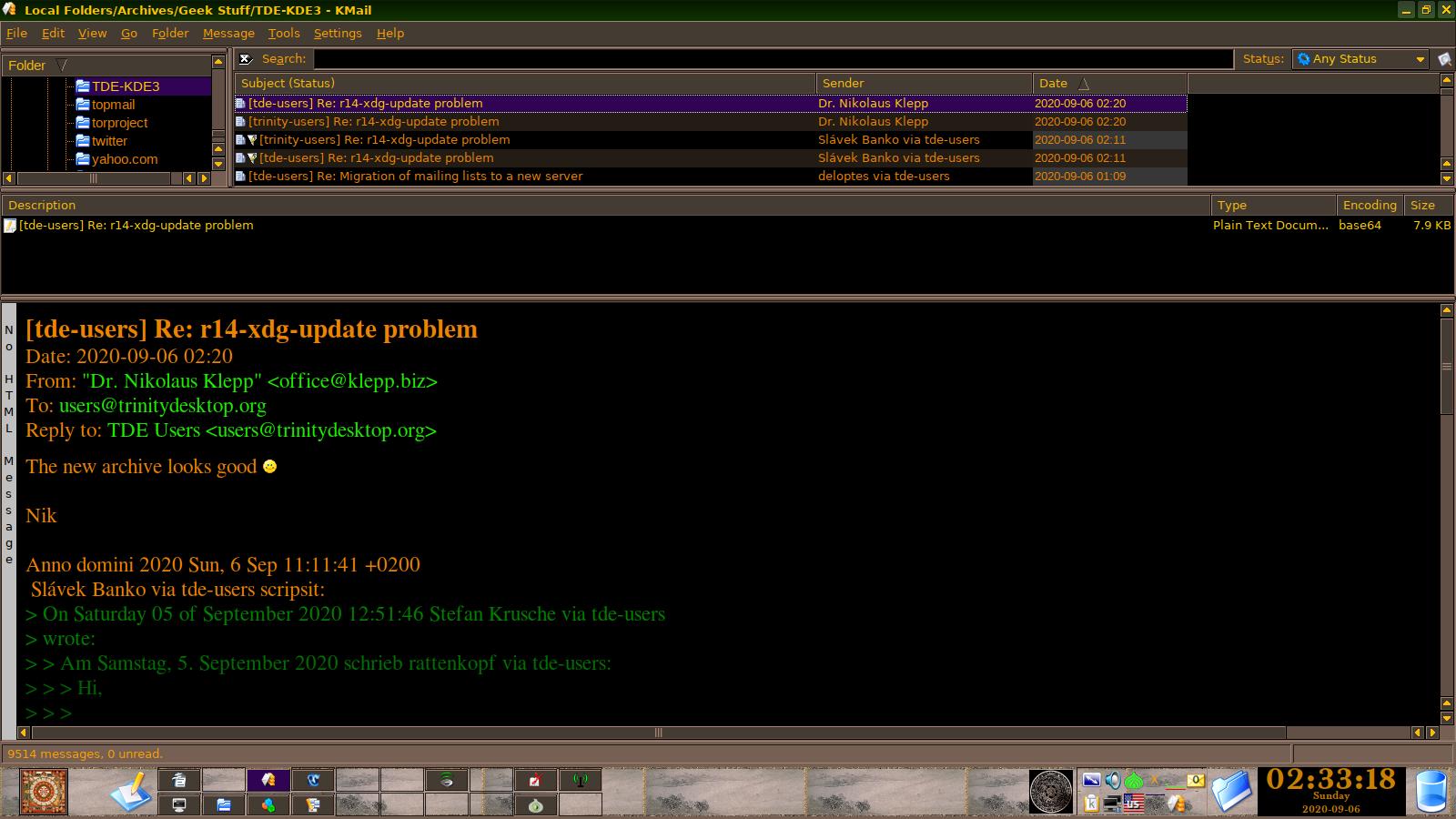1456x819 pixels.
Task: Toggle sort on Folder column header
Action: coord(106,66)
